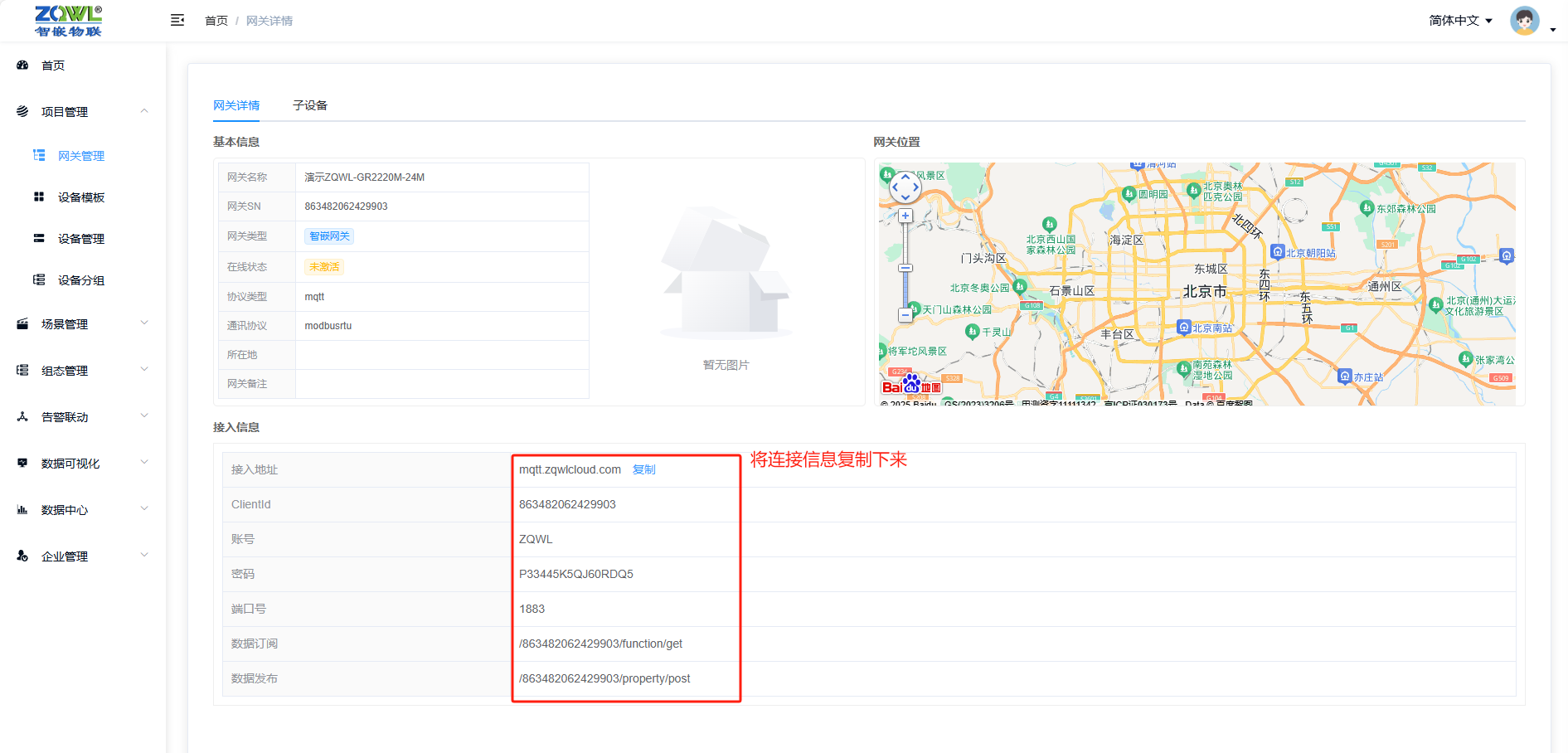This screenshot has width=1568, height=753.
Task: Open the user avatar menu
Action: [1525, 21]
